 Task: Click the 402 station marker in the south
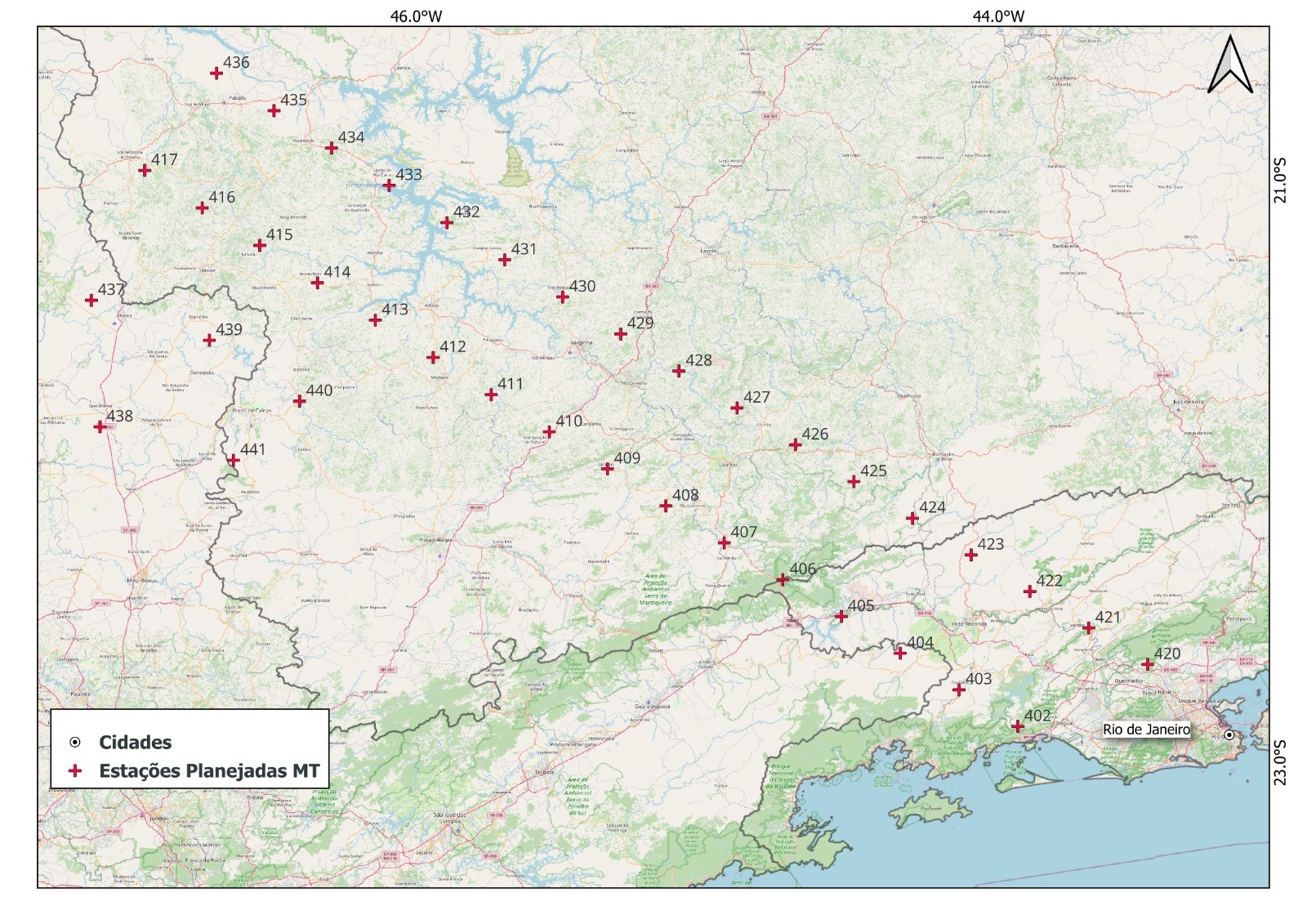1018,725
